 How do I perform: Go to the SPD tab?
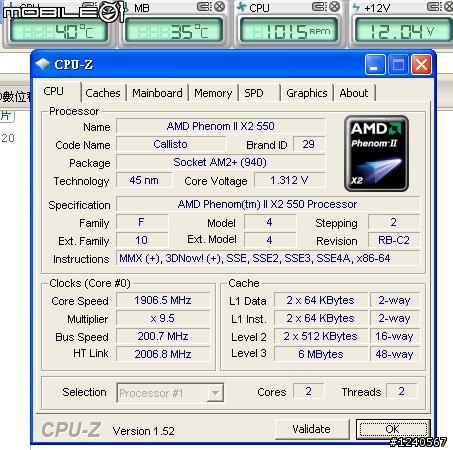tap(254, 93)
